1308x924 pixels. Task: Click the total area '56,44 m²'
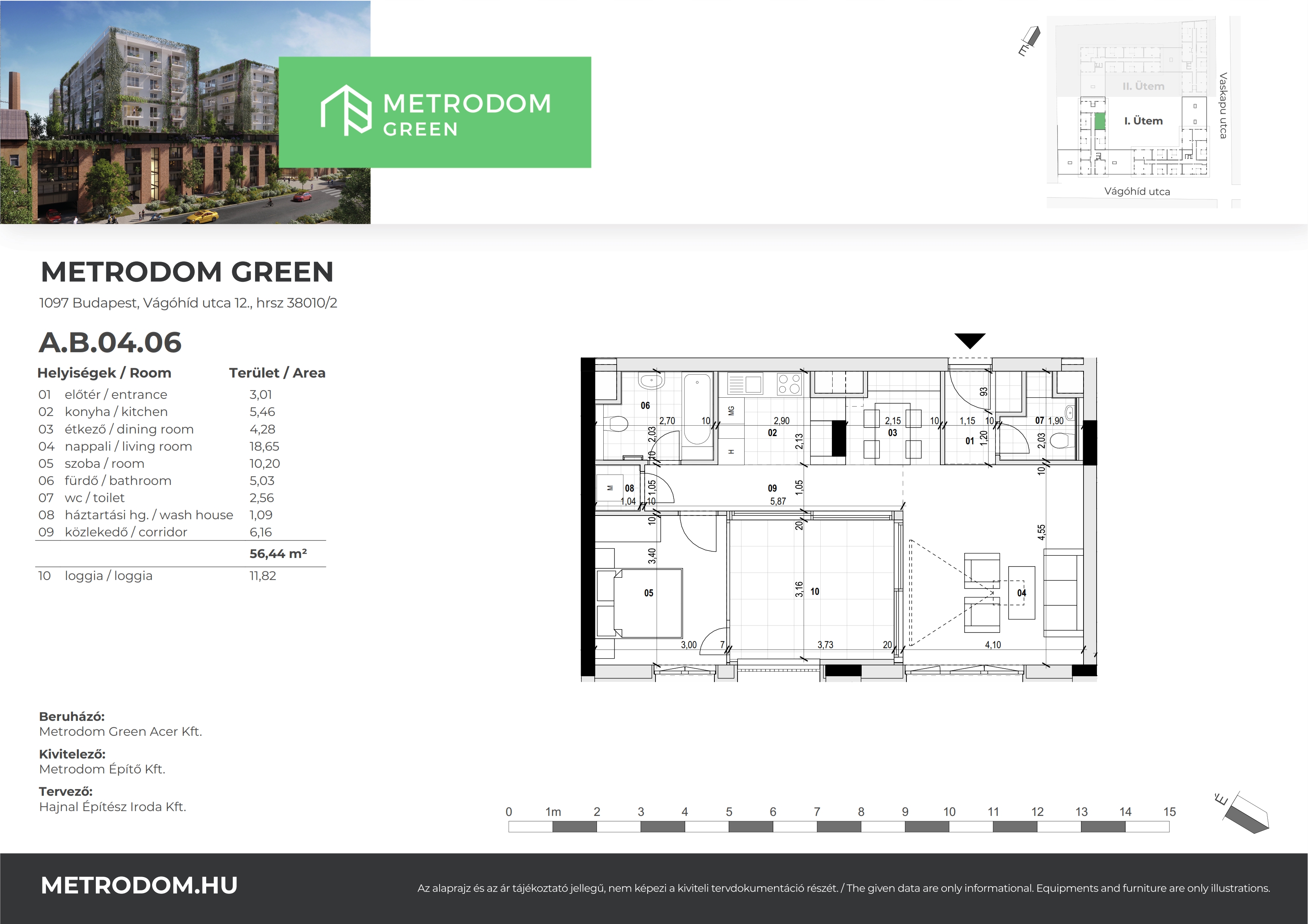[278, 554]
